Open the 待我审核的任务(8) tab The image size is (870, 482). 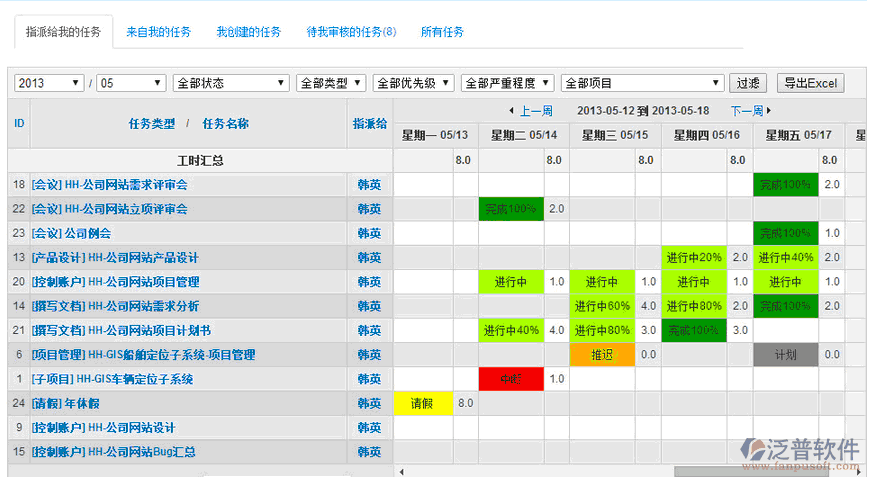point(351,32)
